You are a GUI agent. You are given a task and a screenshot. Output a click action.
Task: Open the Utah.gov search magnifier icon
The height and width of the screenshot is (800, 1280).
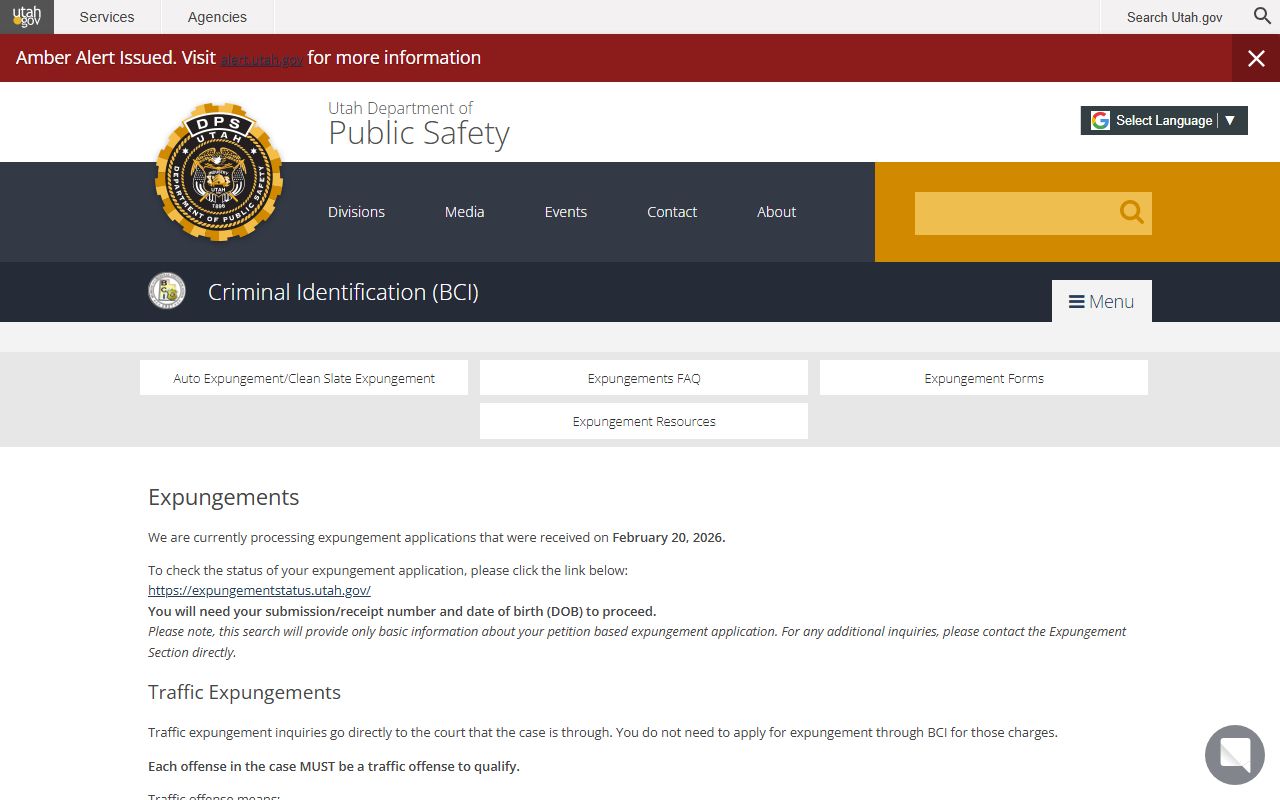[1262, 16]
